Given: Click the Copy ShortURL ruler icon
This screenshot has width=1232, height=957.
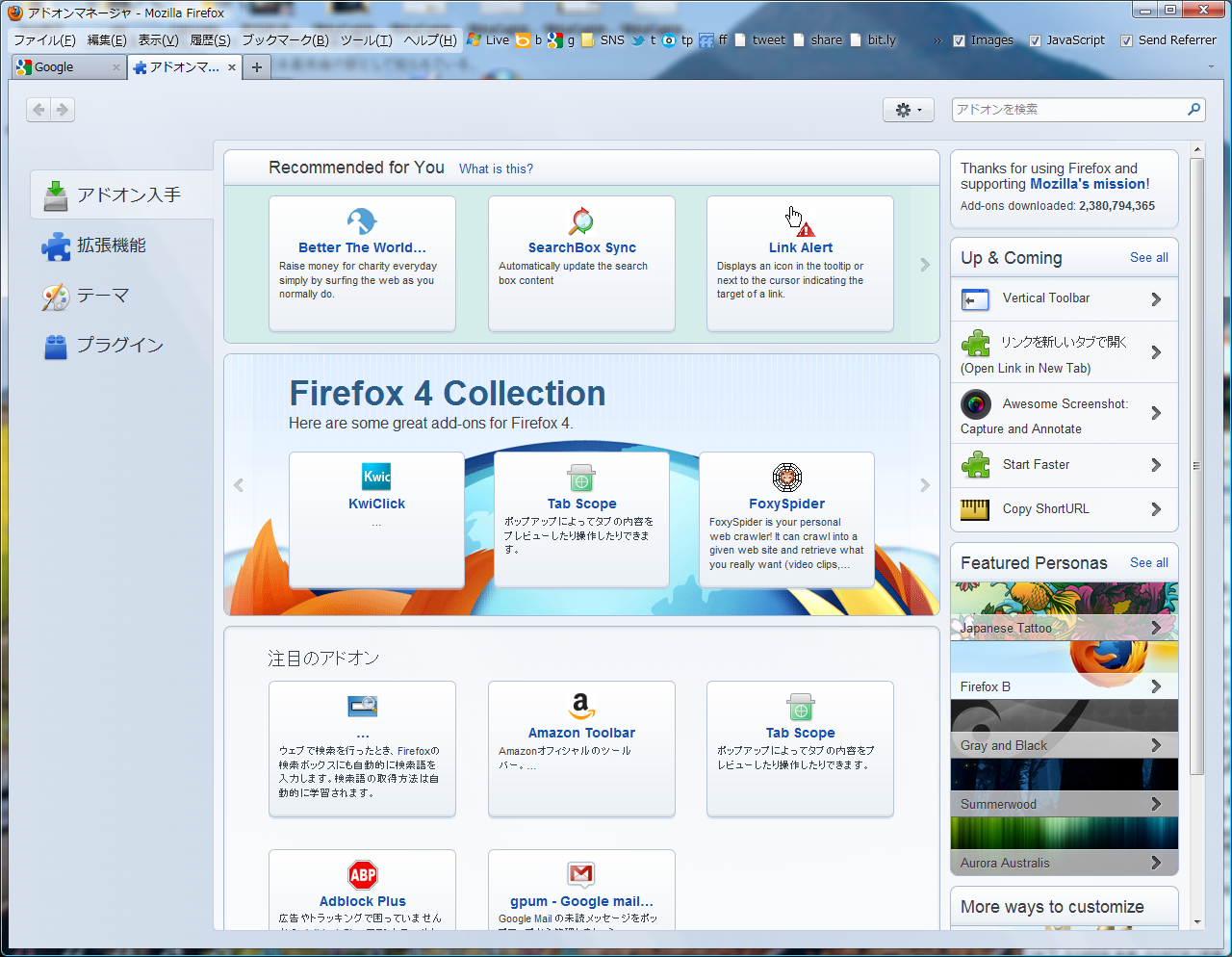Looking at the screenshot, I should pyautogui.click(x=975, y=509).
